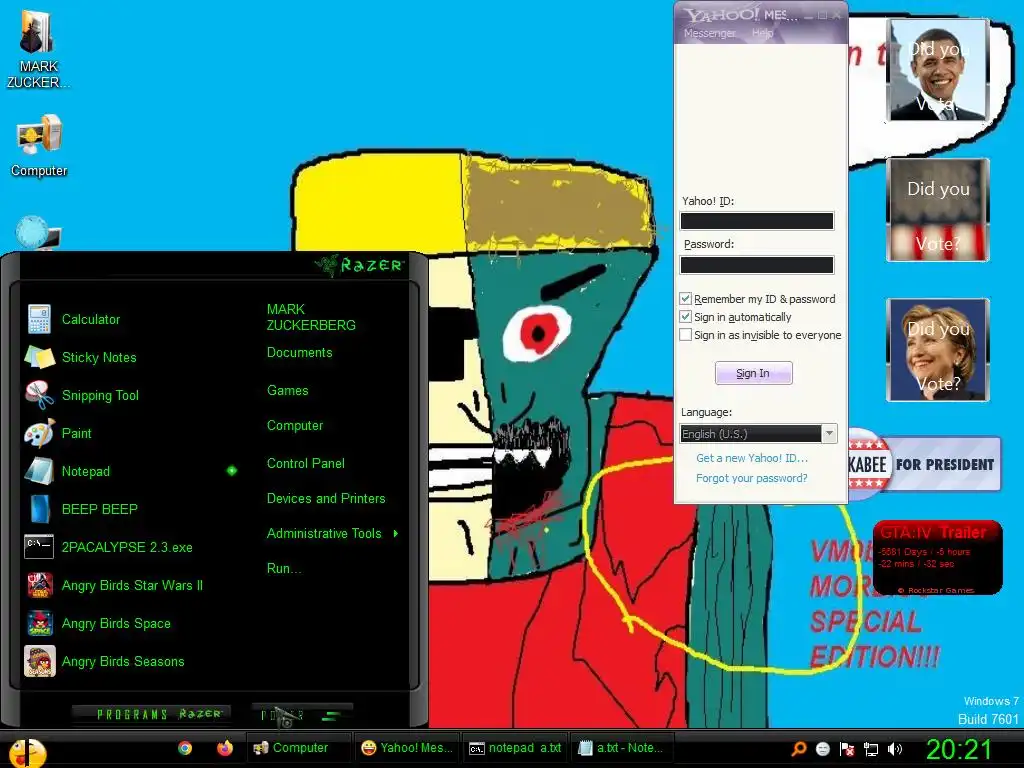Open the Computer desktop icon
The height and width of the screenshot is (768, 1024).
click(x=39, y=146)
